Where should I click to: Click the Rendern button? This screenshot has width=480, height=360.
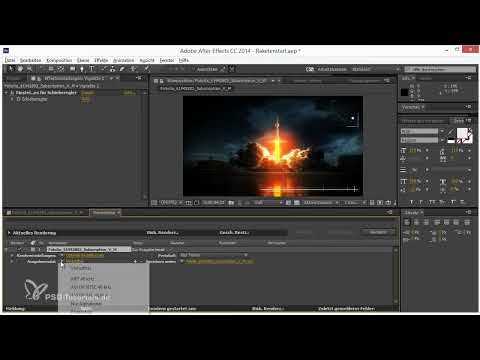click(x=378, y=232)
